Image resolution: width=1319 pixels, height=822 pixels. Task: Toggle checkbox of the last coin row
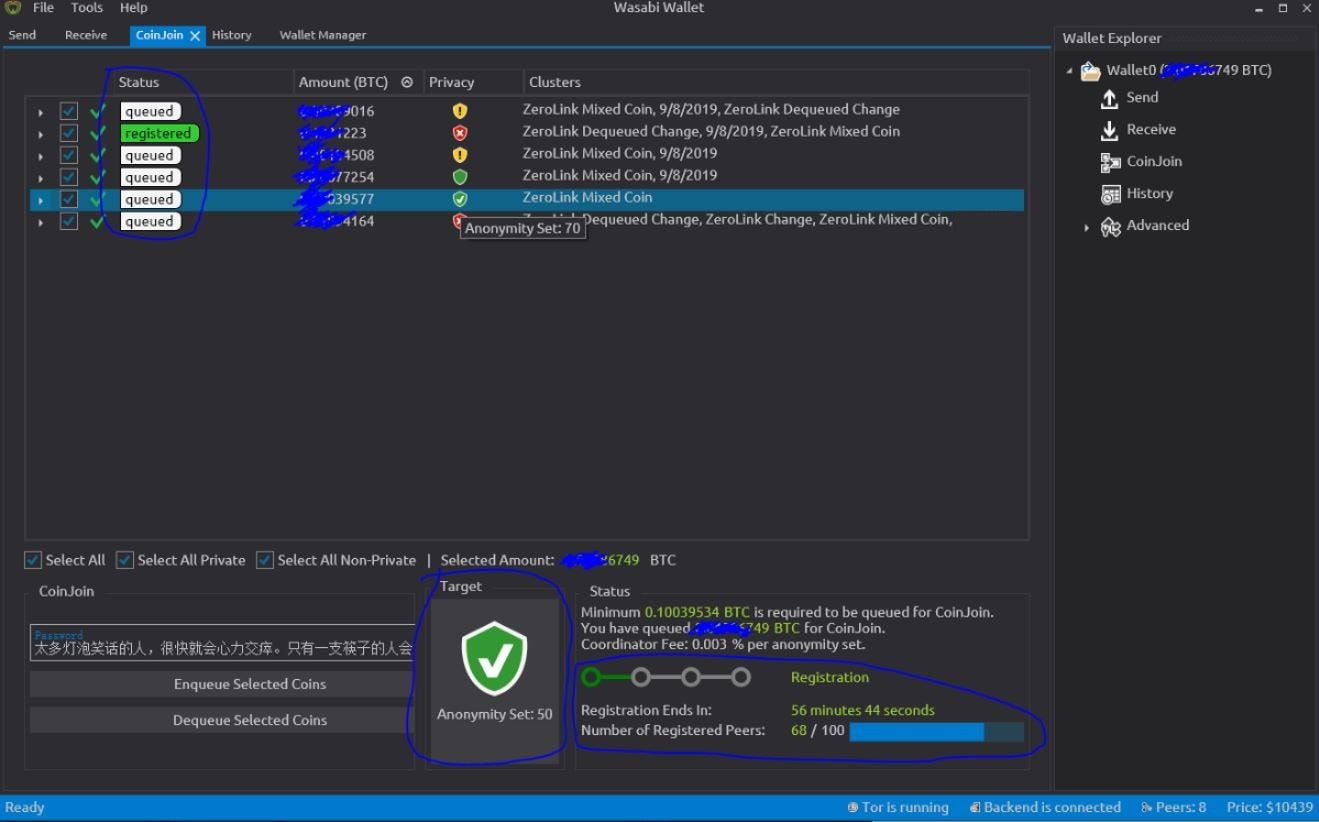(x=68, y=221)
